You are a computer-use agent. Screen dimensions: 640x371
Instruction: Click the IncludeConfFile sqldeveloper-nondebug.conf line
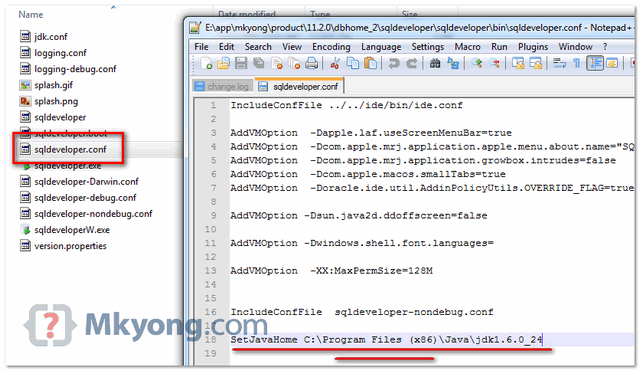pyautogui.click(x=362, y=312)
